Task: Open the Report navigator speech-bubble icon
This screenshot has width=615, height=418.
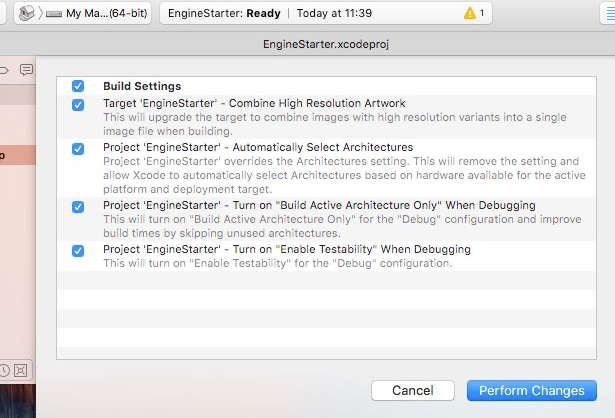Action: pos(27,70)
